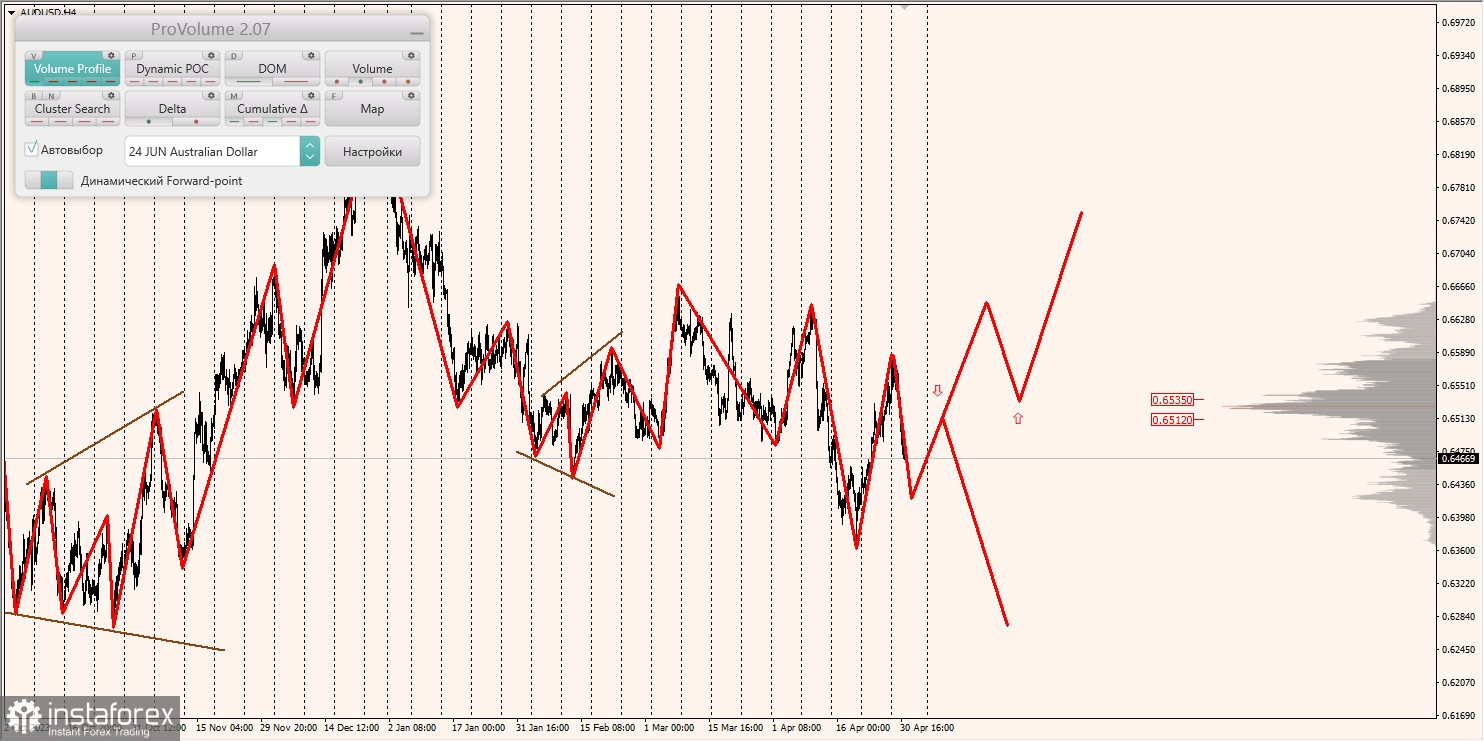
Task: Enable the Delta module
Action: [172, 108]
